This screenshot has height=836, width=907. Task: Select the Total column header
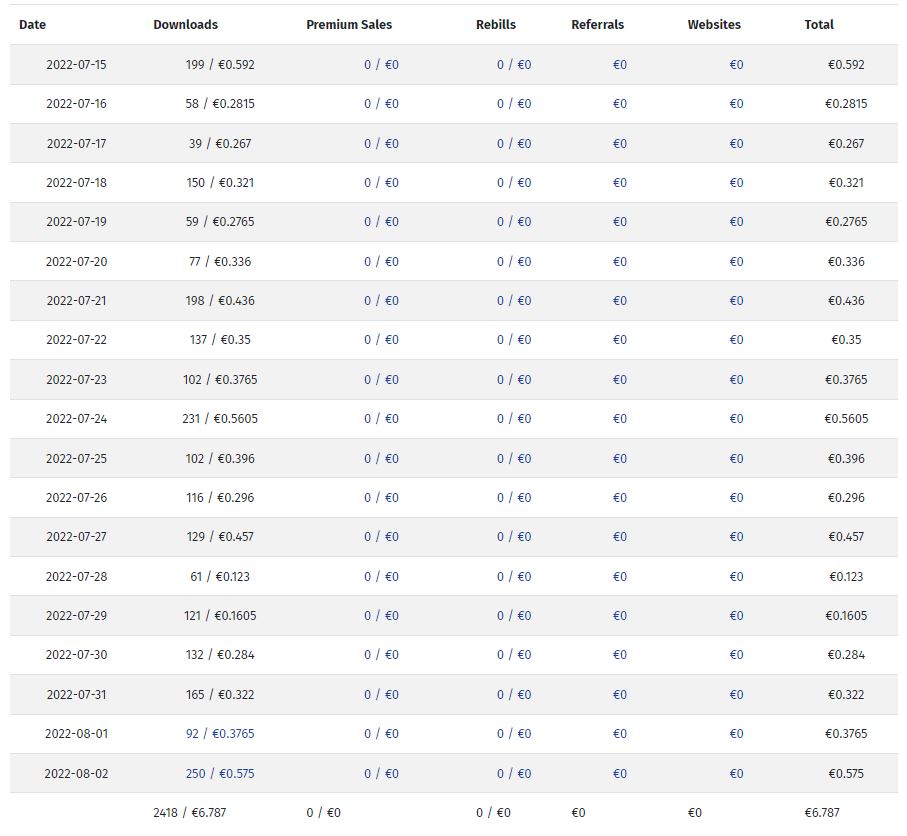point(818,25)
